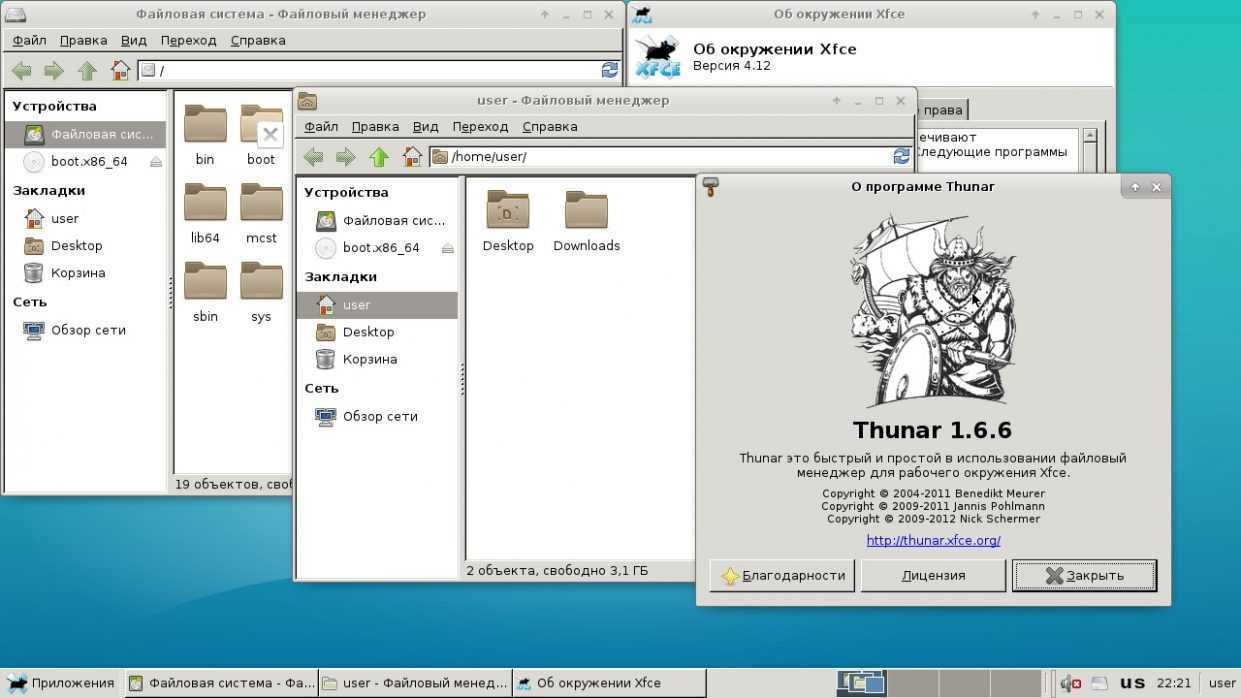The image size is (1241, 698).
Task: Select Корзина in user window sidebar
Action: tap(369, 359)
